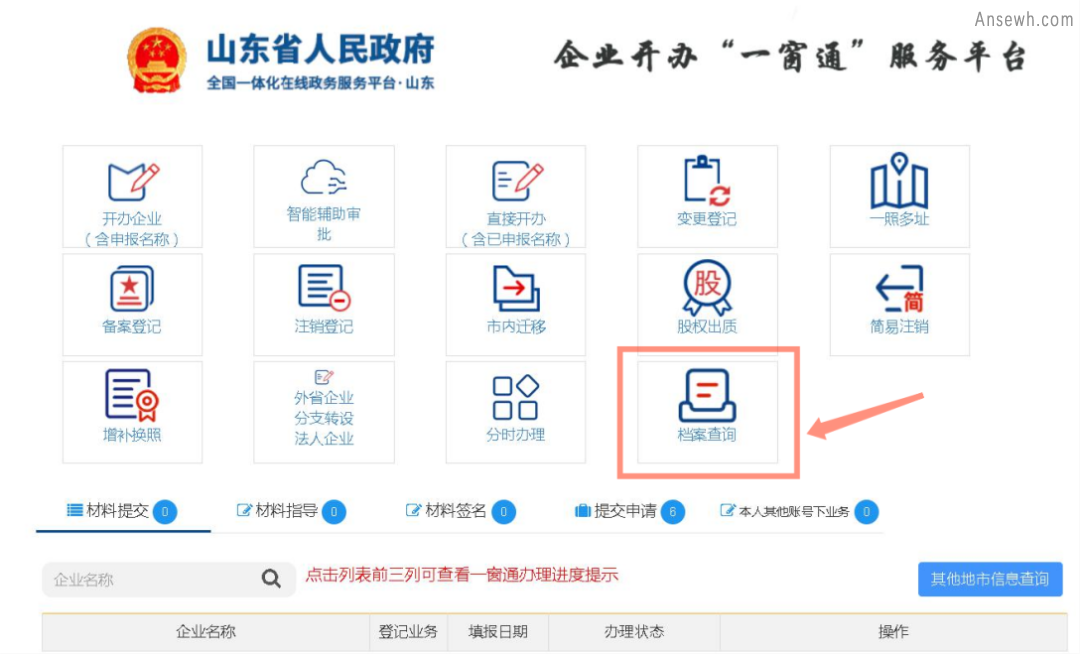Switch to the 材料签名 tab

tap(460, 511)
